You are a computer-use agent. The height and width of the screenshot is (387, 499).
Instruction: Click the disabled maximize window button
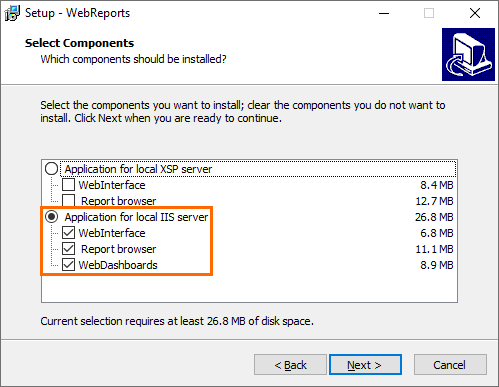point(429,13)
